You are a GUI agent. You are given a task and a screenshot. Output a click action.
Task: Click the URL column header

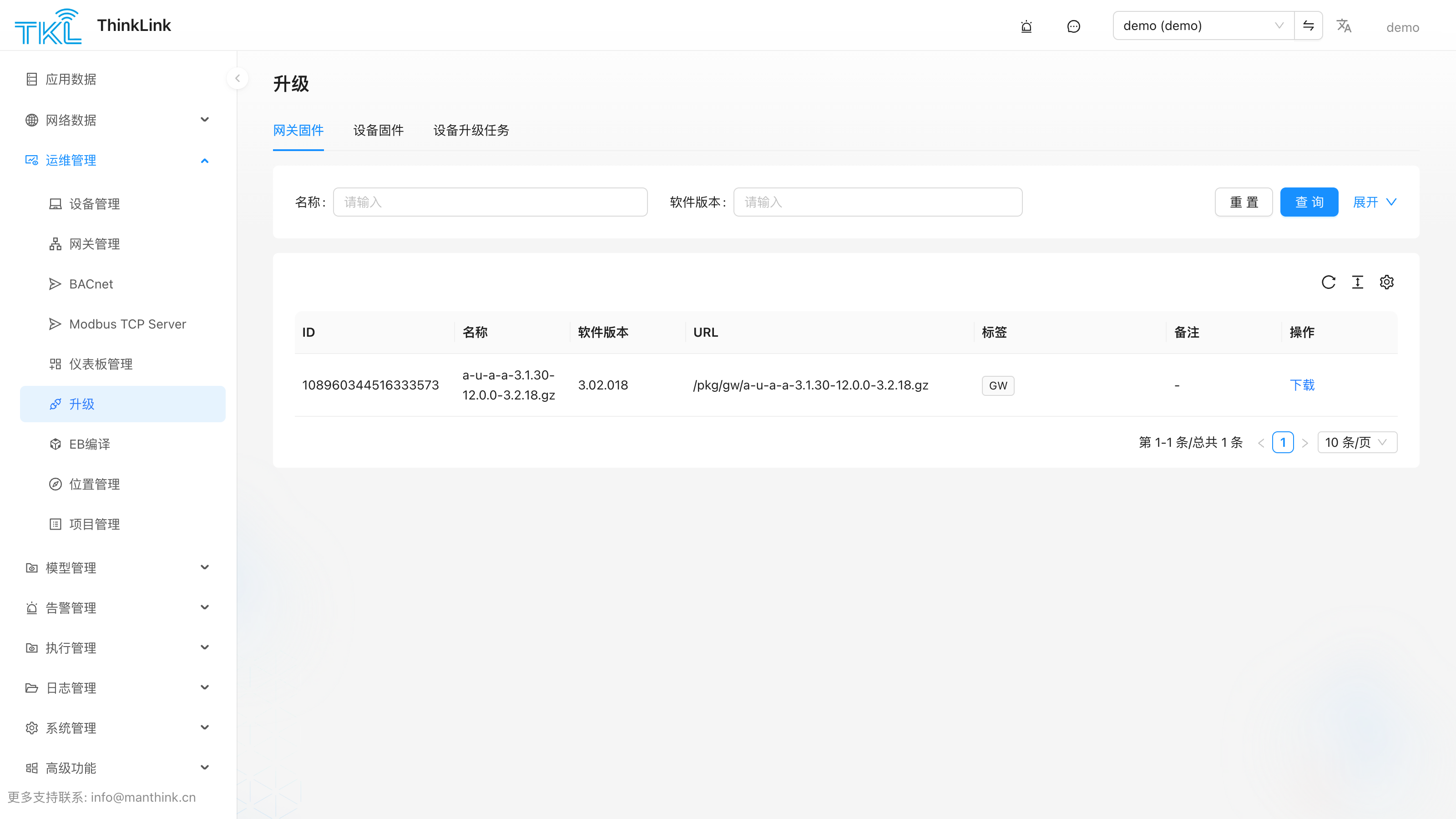click(x=706, y=332)
